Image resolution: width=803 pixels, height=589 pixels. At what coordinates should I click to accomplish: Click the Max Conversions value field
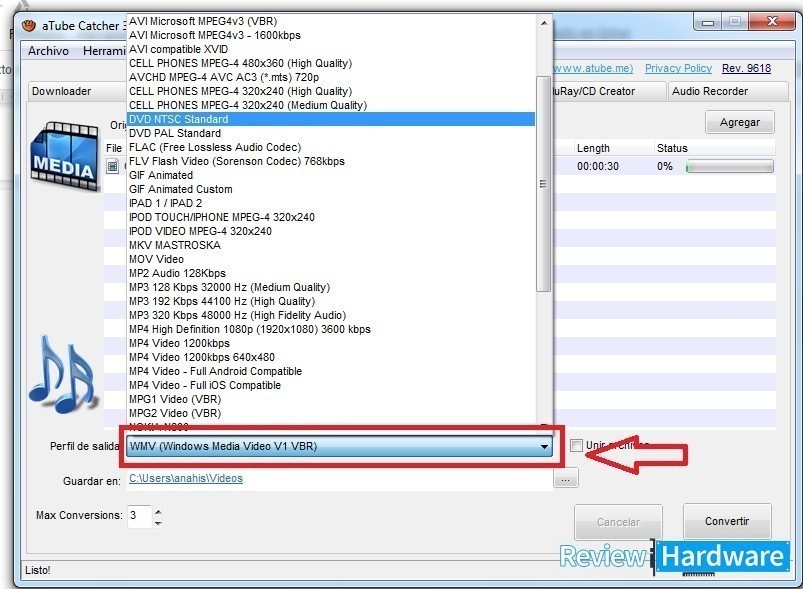click(x=139, y=516)
